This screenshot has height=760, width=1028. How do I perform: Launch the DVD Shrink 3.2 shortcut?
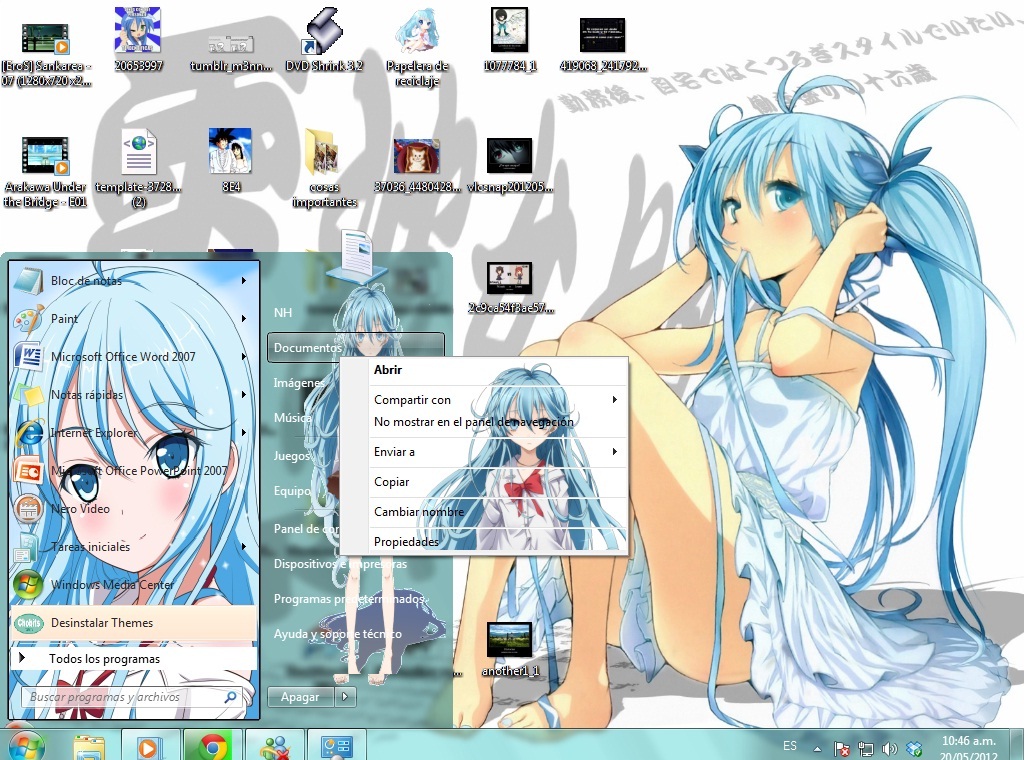point(324,39)
